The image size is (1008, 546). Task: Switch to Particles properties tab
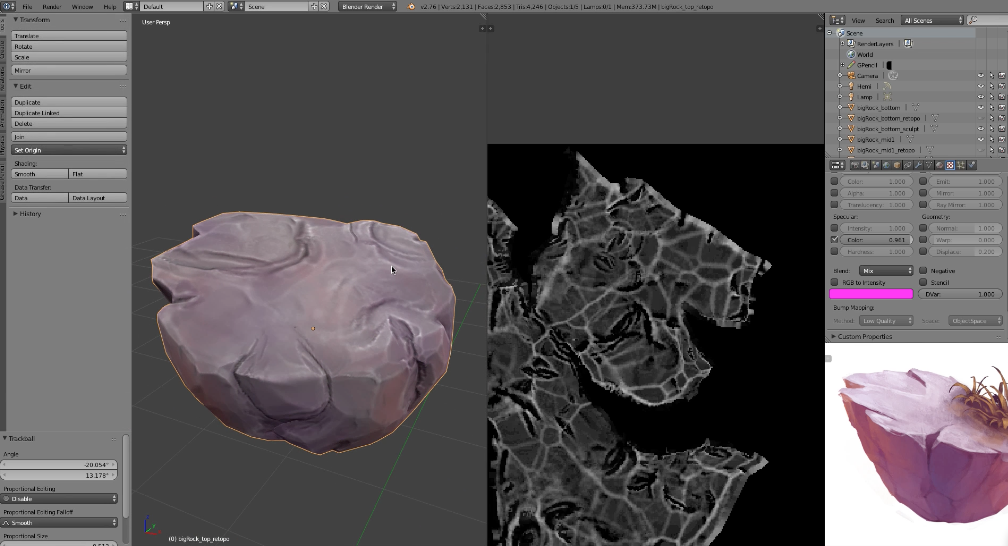point(960,165)
